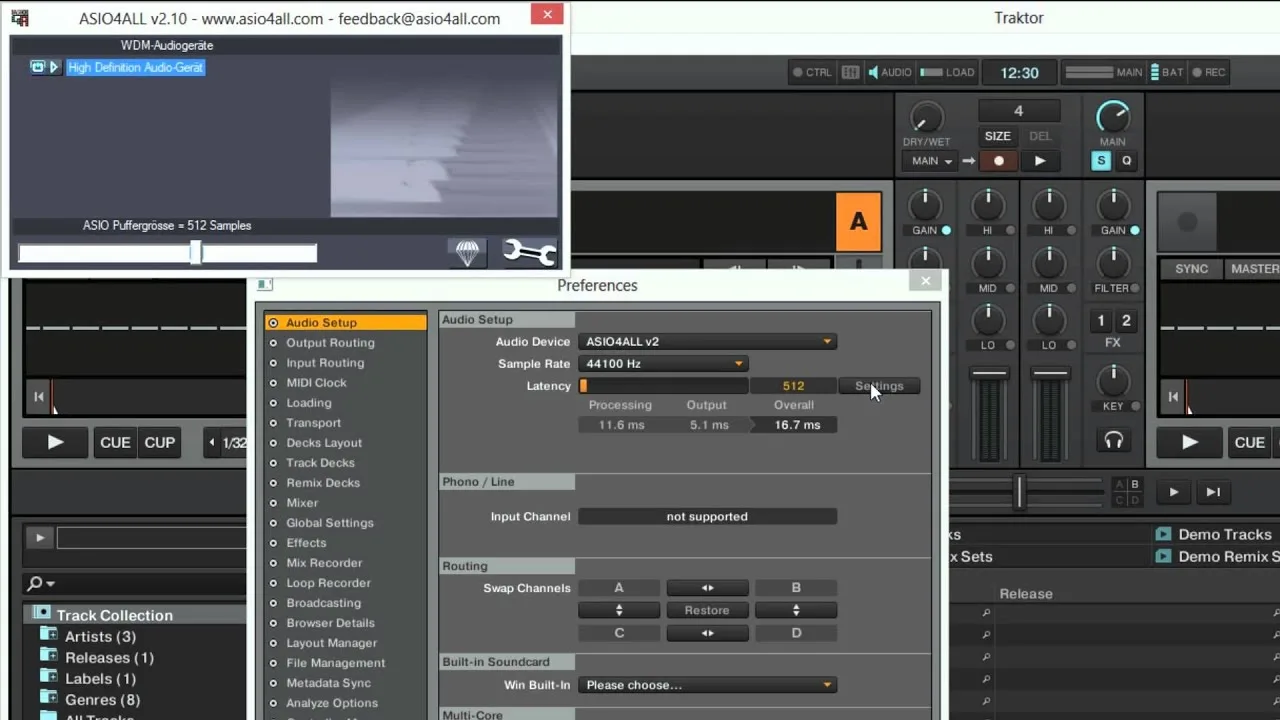Image resolution: width=1280 pixels, height=720 pixels.
Task: Open the Sample Rate 44100 Hz dropdown
Action: pyautogui.click(x=663, y=364)
